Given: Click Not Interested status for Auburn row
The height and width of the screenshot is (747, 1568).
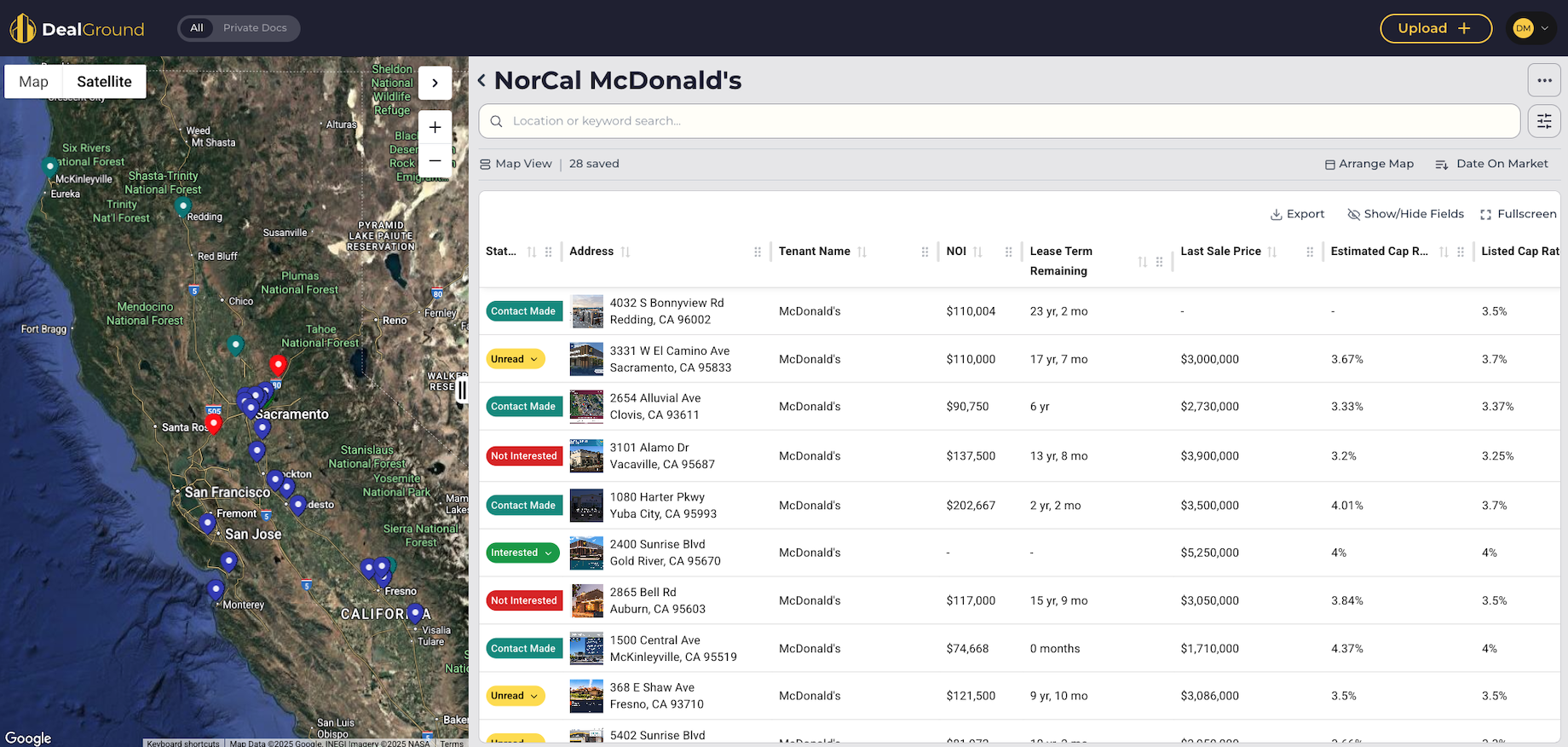Looking at the screenshot, I should (x=524, y=600).
